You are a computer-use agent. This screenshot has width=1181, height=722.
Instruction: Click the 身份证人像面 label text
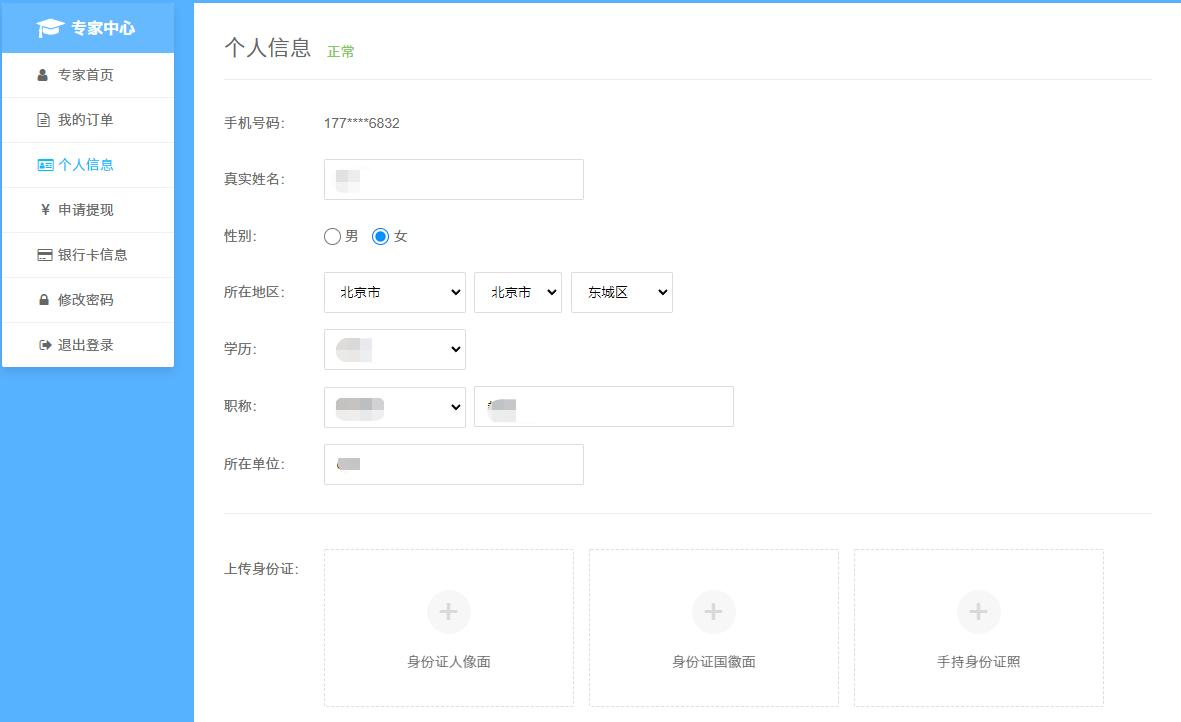coord(449,662)
